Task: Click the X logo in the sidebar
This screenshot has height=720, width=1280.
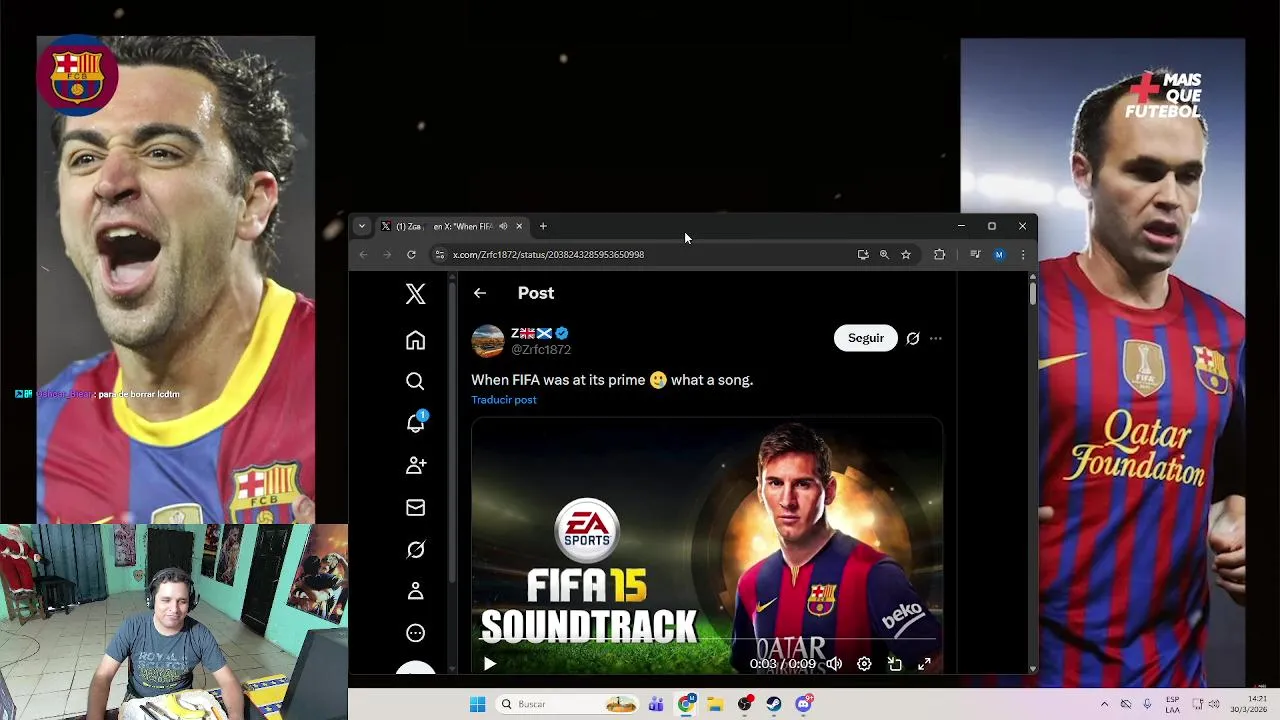Action: (415, 293)
